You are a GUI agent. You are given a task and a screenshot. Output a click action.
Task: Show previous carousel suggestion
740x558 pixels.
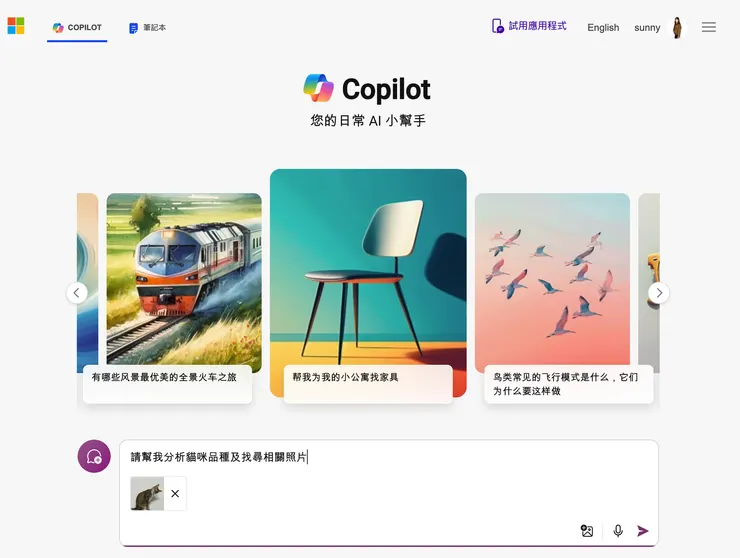tap(77, 293)
